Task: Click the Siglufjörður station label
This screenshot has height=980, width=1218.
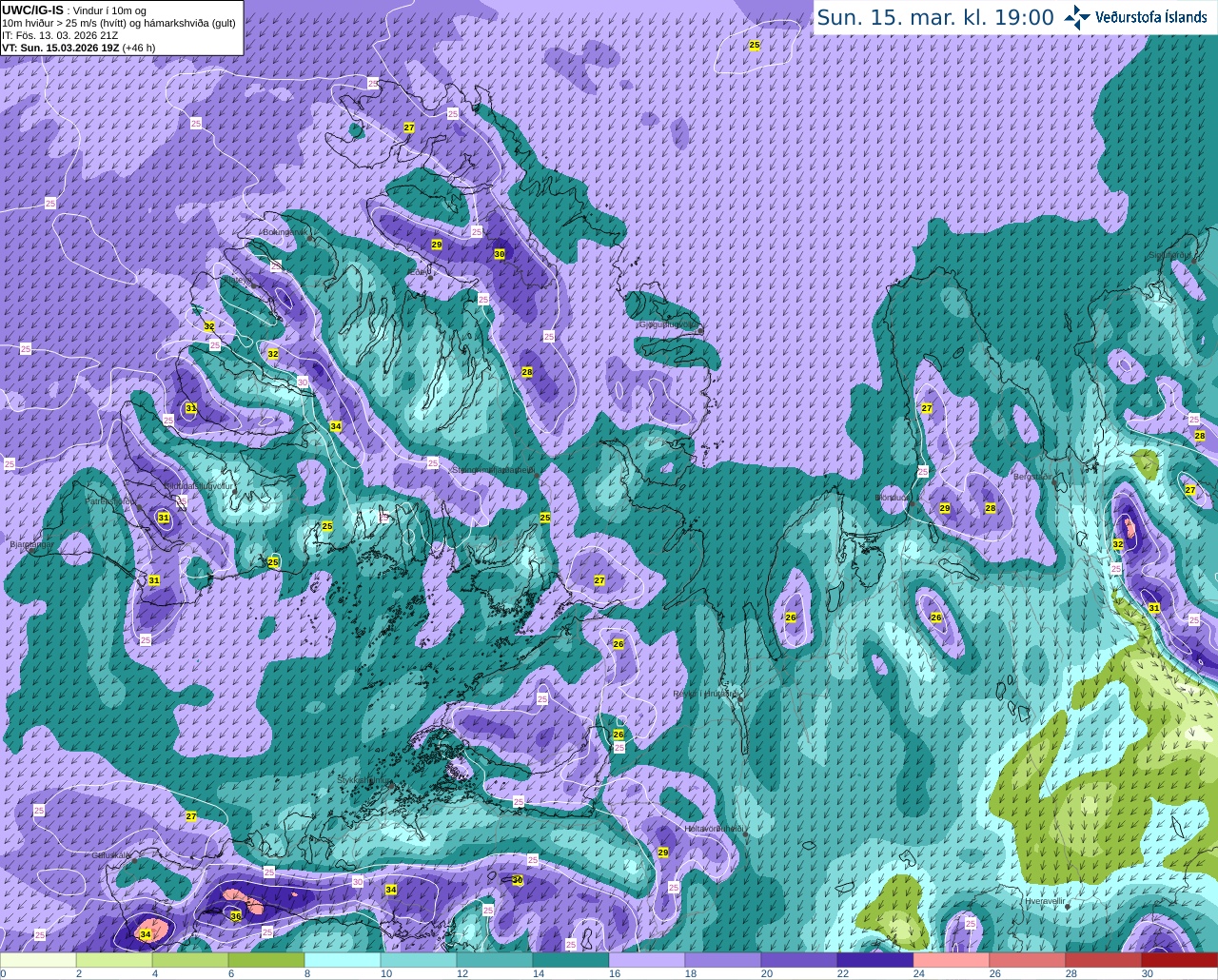Action: 1170,255
